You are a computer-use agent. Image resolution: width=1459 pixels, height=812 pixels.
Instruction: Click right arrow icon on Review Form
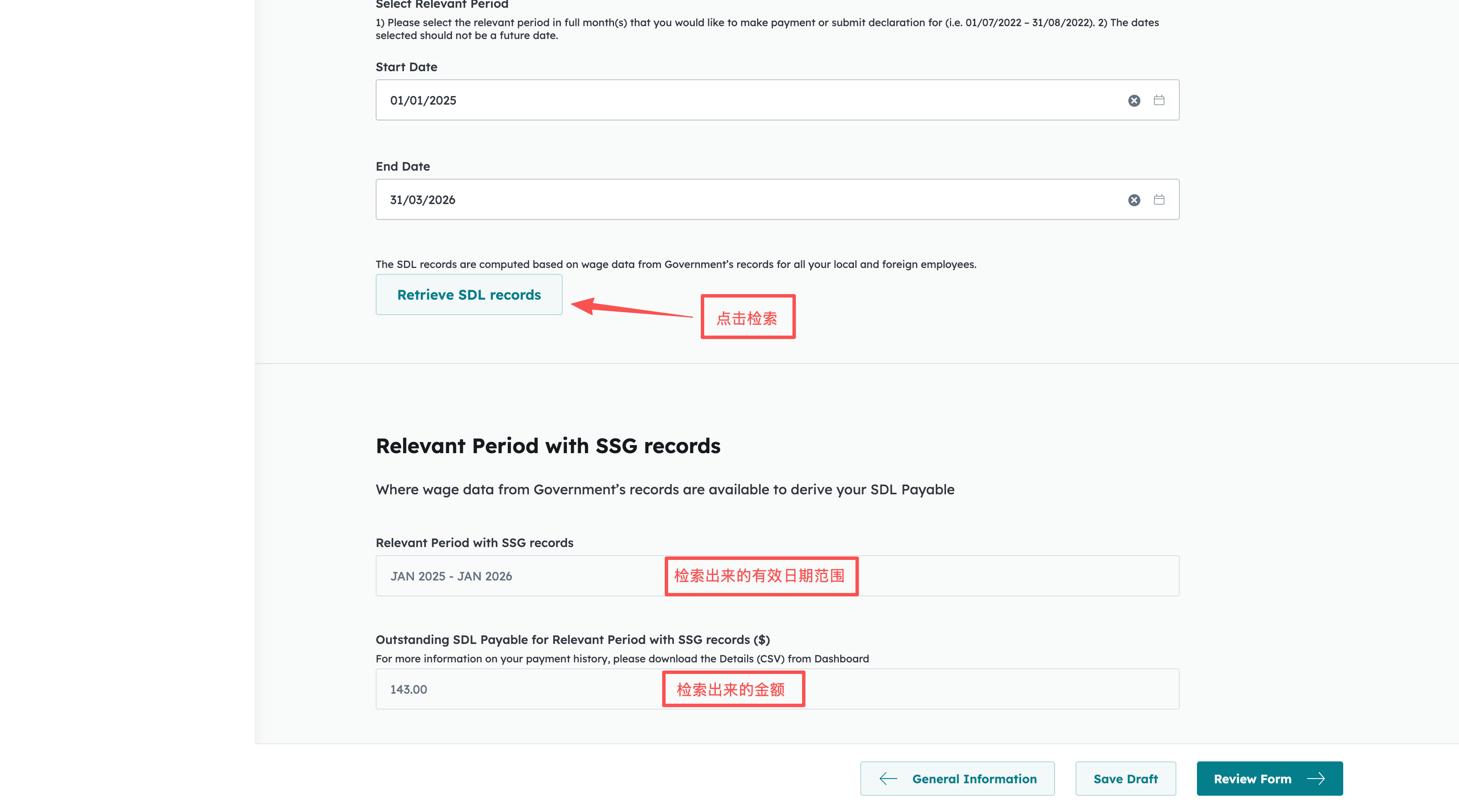click(1316, 779)
